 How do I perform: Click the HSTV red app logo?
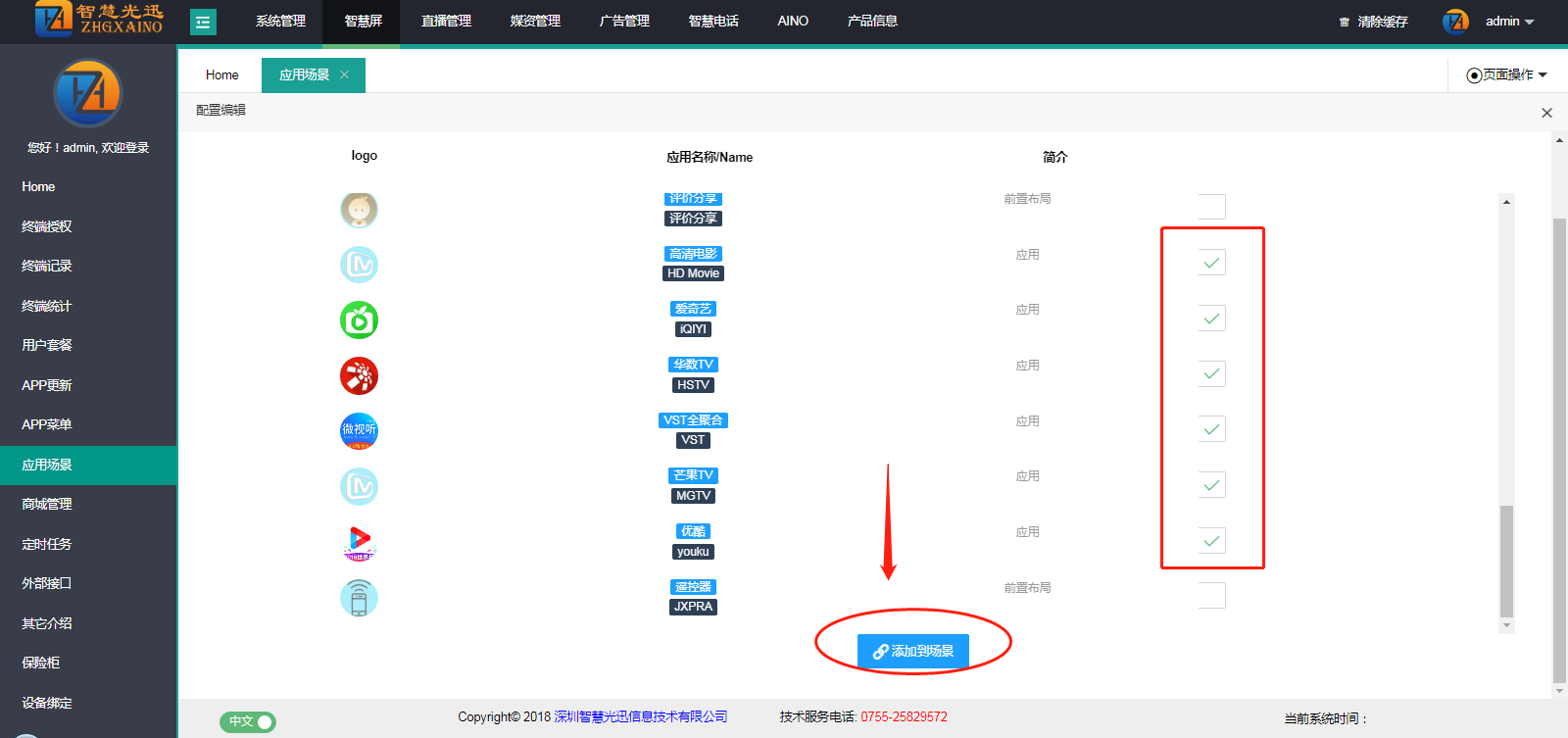point(359,375)
